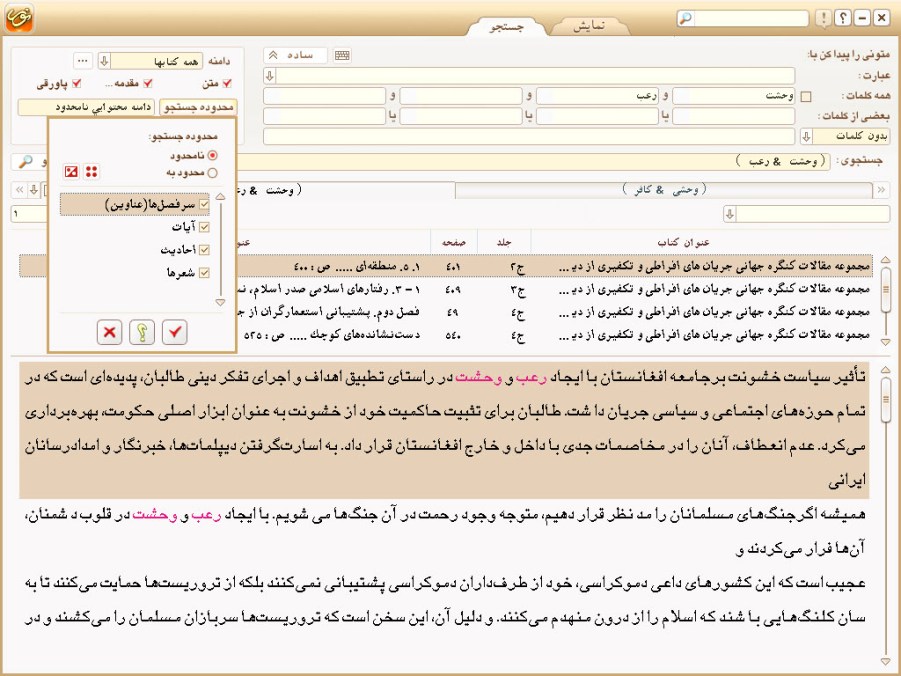
Task: Click the محدوده جستجو button
Action: 198,107
